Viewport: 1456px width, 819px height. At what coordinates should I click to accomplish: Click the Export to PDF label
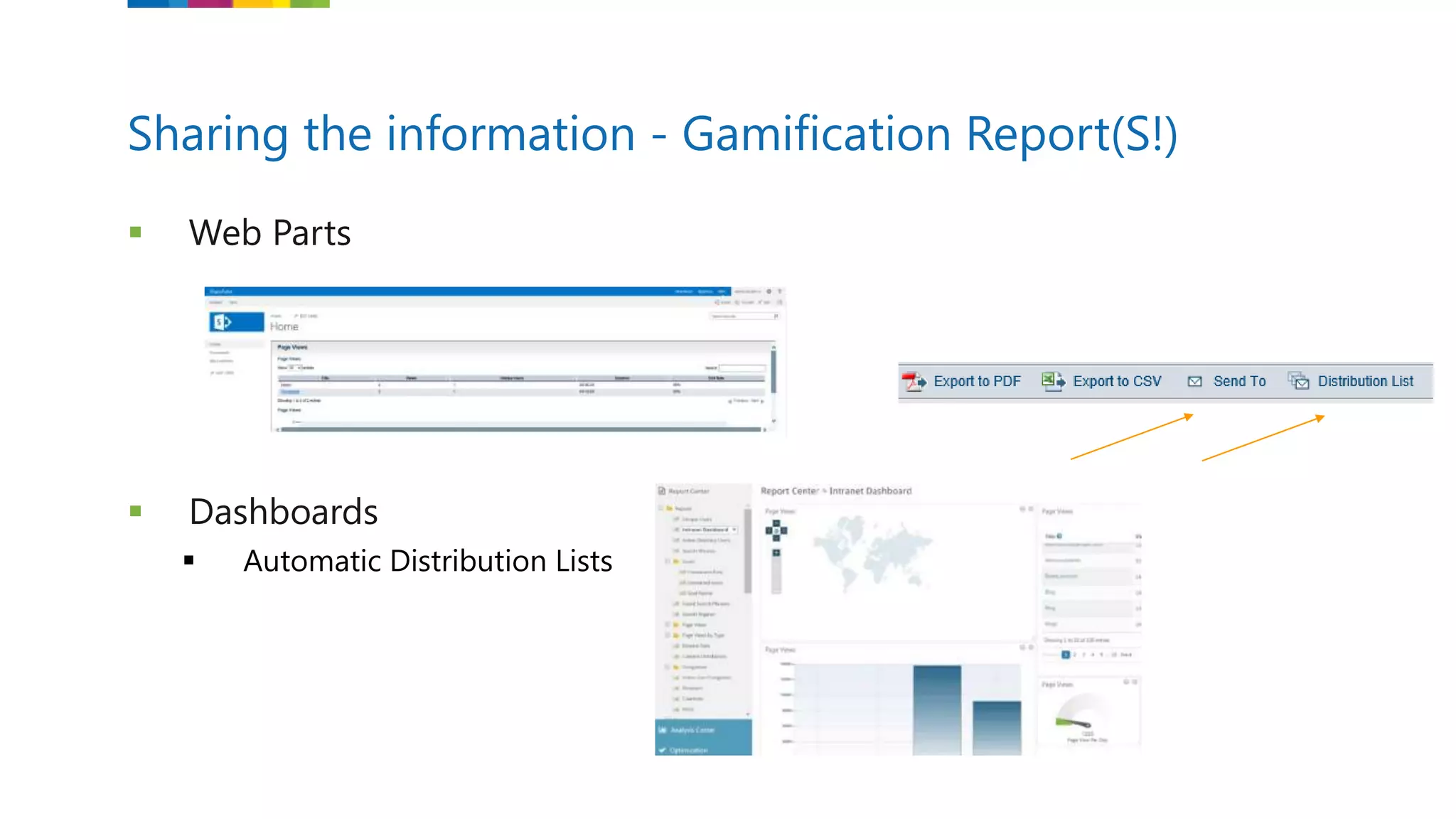coord(977,381)
